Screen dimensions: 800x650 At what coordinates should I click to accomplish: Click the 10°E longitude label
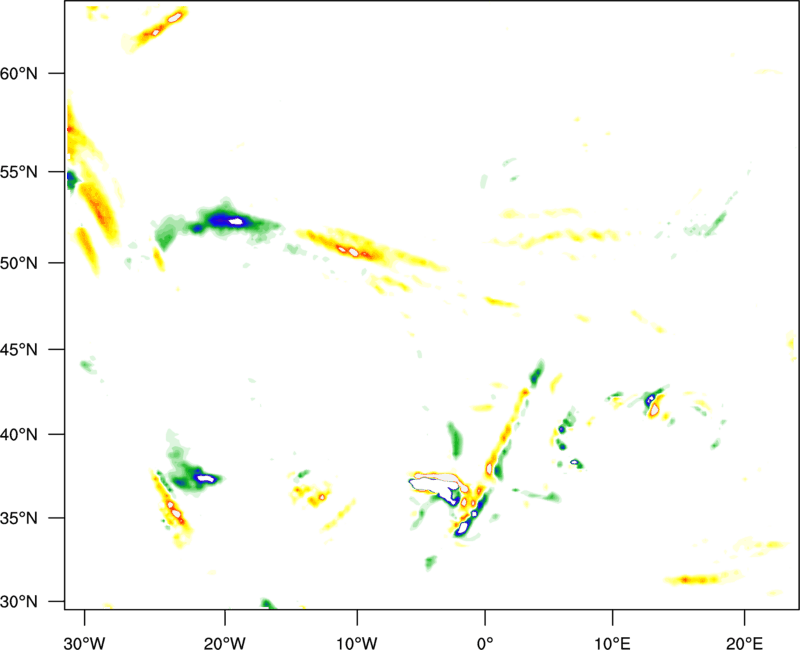612,643
